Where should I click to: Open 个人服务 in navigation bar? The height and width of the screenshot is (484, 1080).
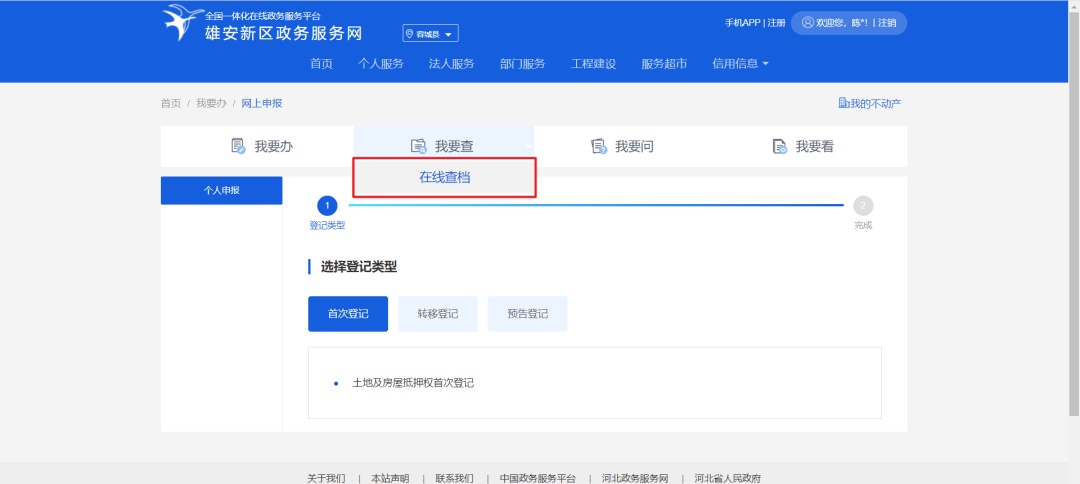click(x=380, y=63)
